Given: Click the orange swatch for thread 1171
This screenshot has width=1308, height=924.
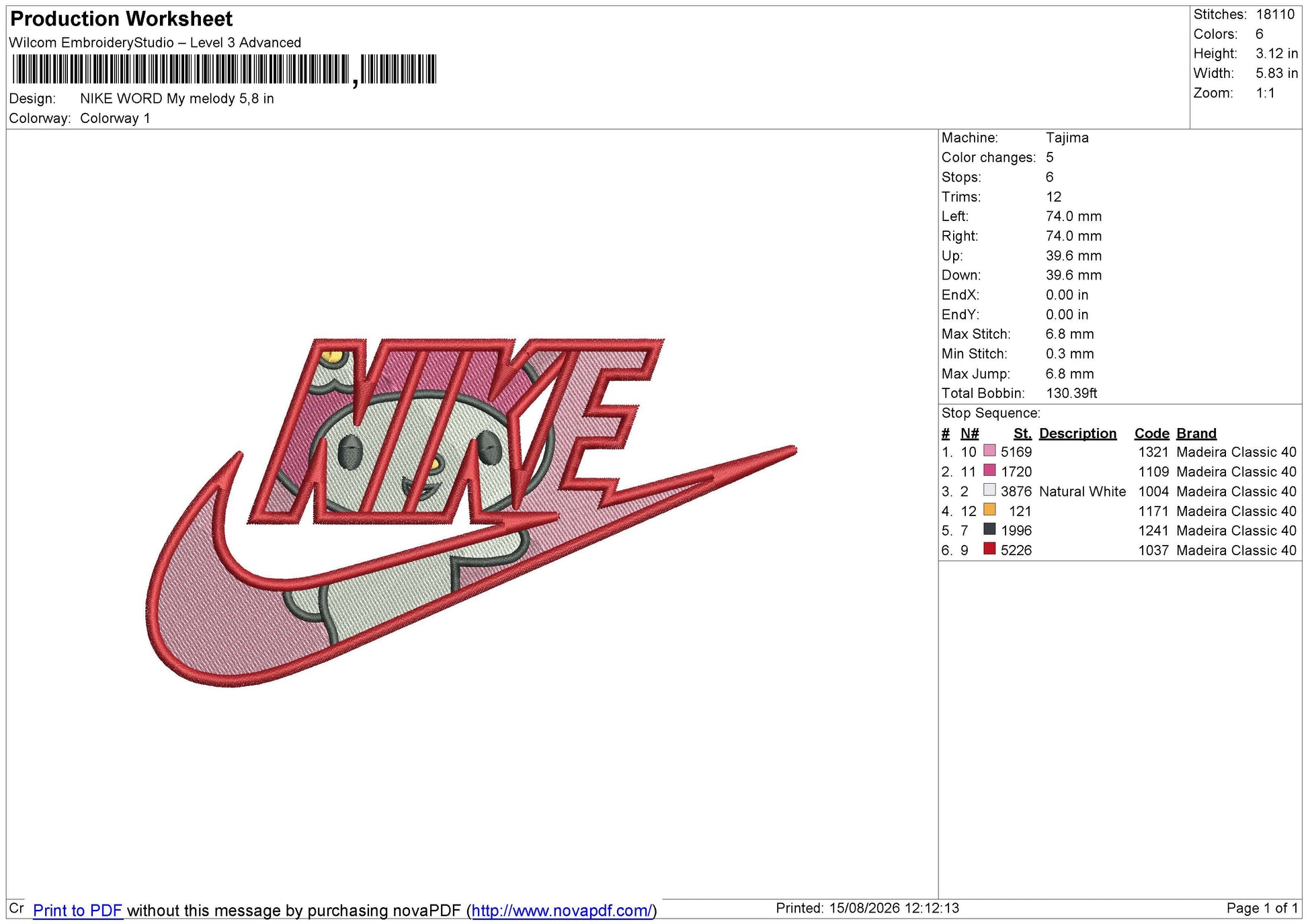Looking at the screenshot, I should [989, 509].
